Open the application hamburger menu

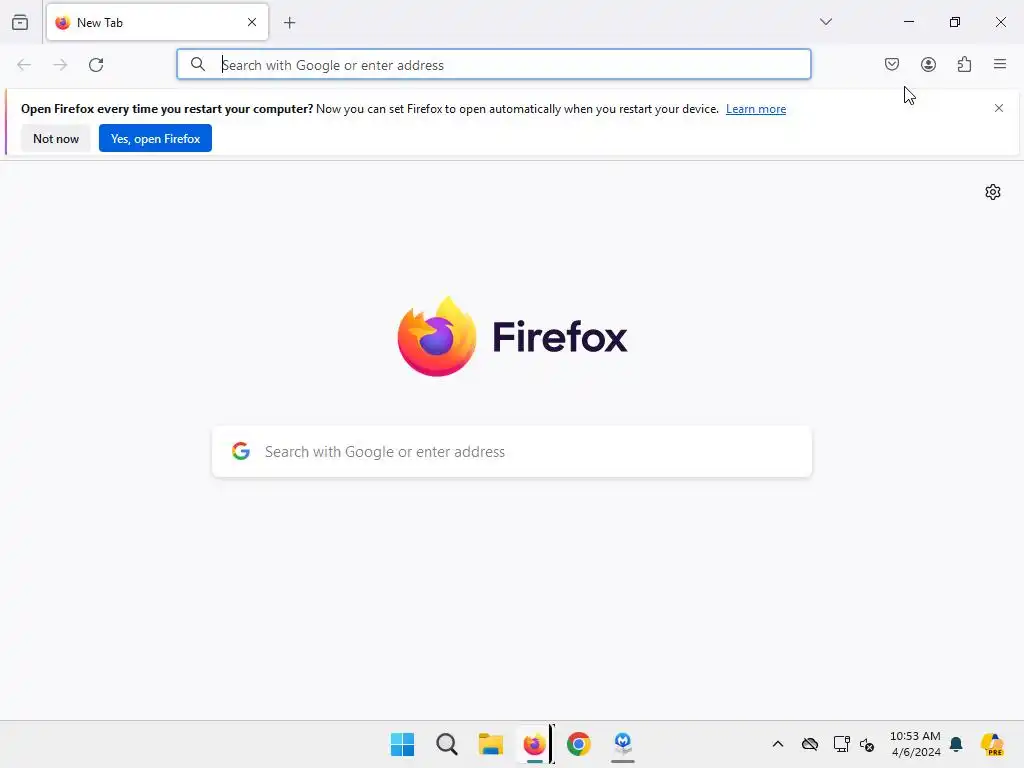click(x=1000, y=64)
